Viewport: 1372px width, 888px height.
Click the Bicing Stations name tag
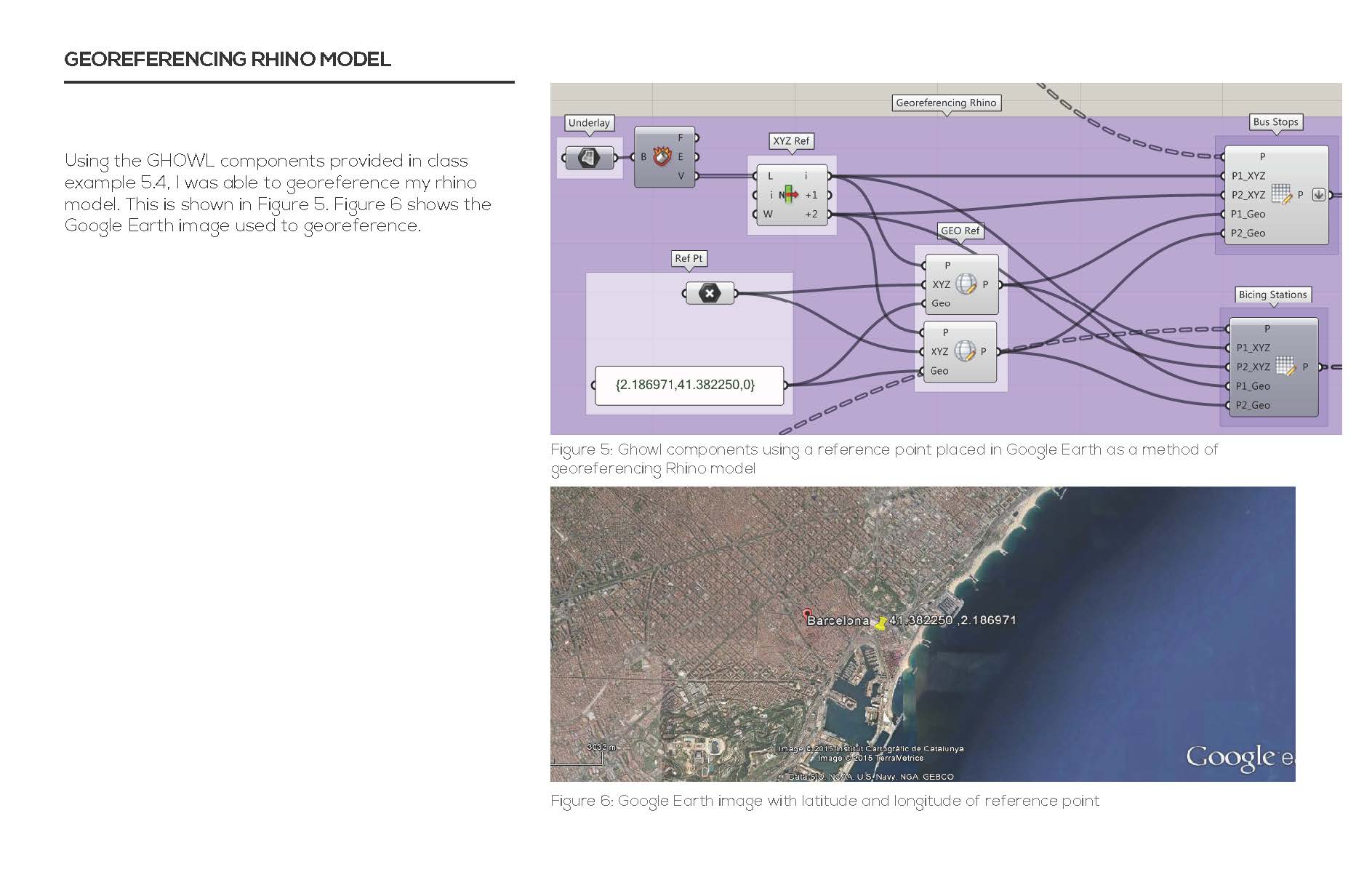(1274, 294)
